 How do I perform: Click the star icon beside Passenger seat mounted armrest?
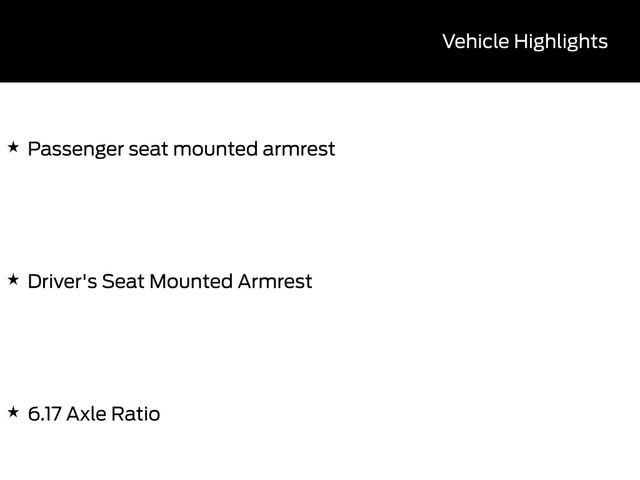[x=13, y=147]
